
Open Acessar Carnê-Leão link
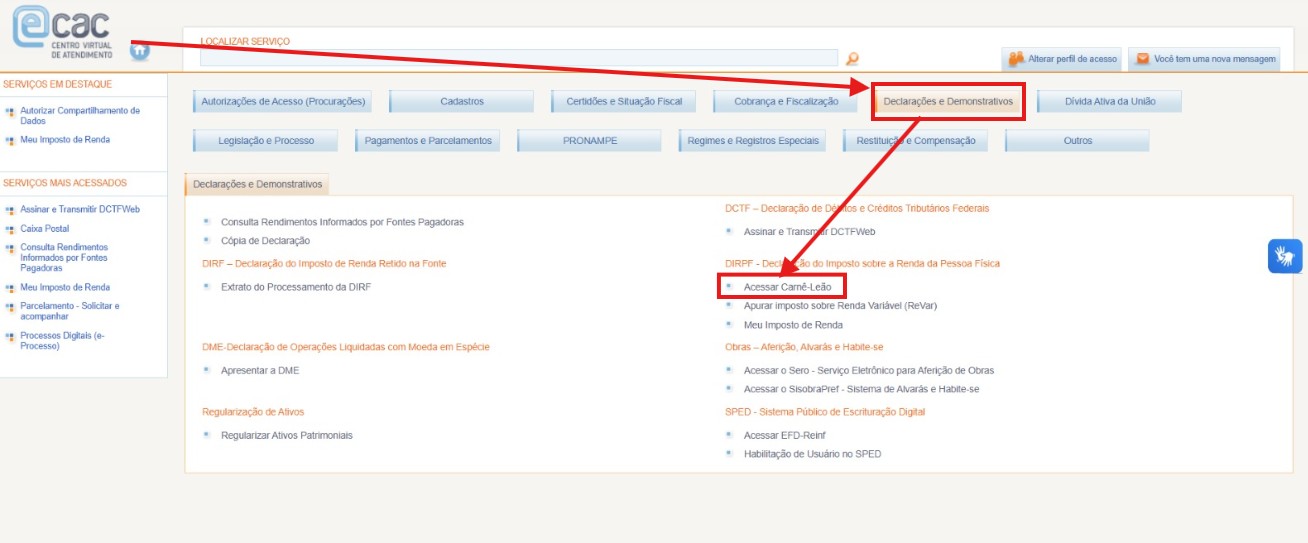point(786,287)
